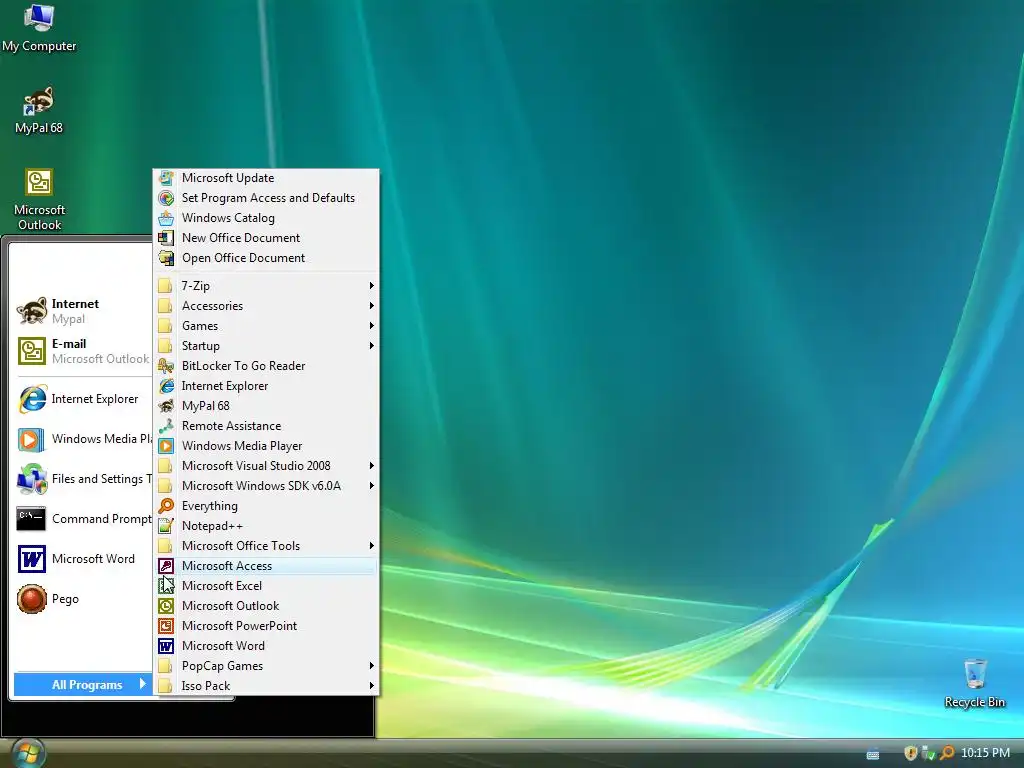The width and height of the screenshot is (1024, 768).
Task: Click the Microsoft Excel label in the programs list
Action: [222, 586]
